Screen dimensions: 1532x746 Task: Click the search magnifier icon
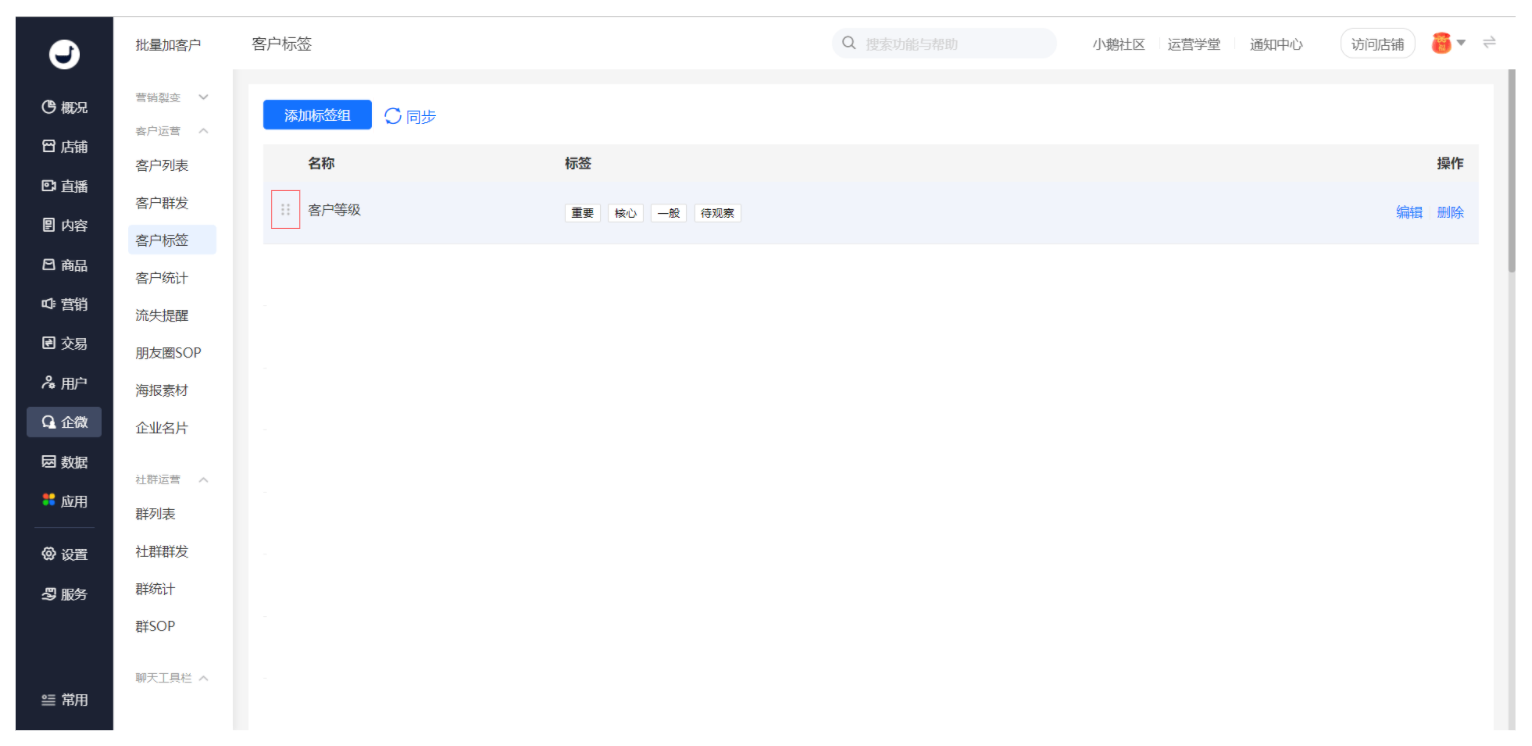tap(849, 44)
